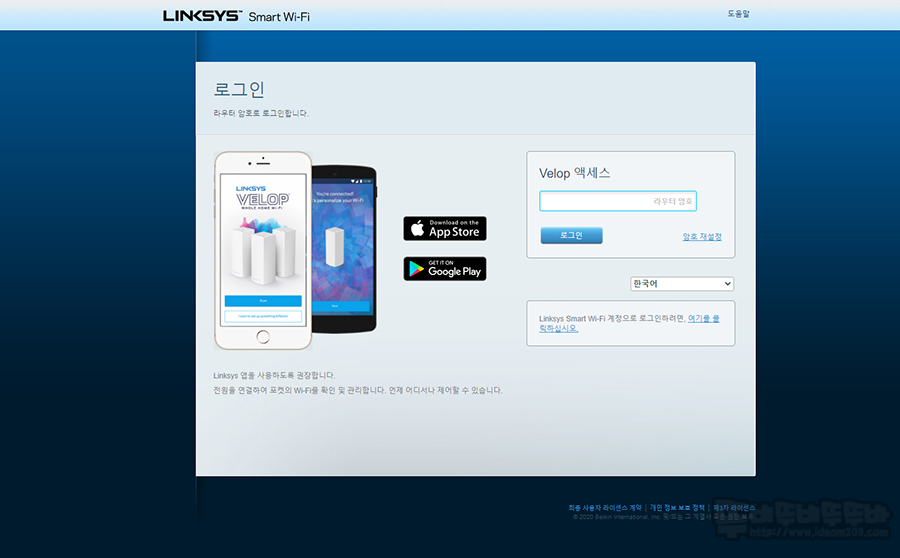Click the 라우터 암호로 로그인합니다 subtitle
900x558 pixels.
[x=261, y=113]
